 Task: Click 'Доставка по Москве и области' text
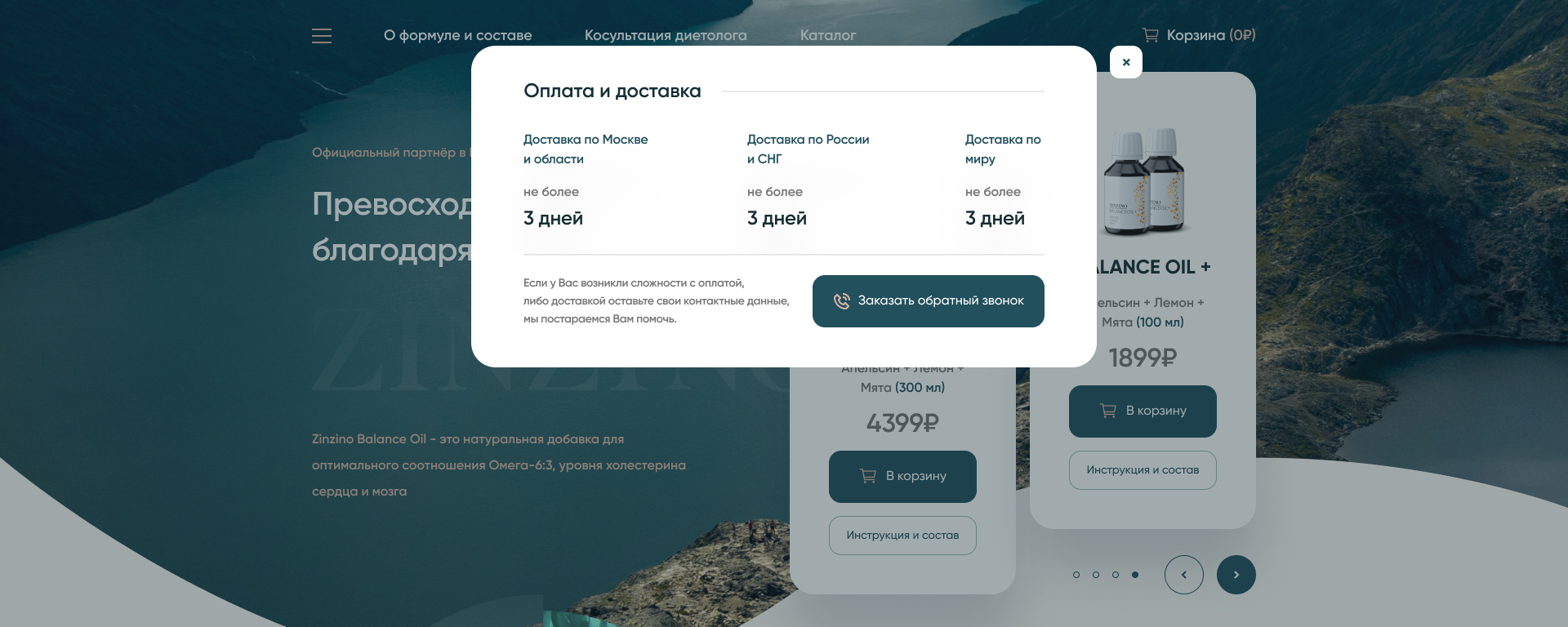tap(586, 149)
